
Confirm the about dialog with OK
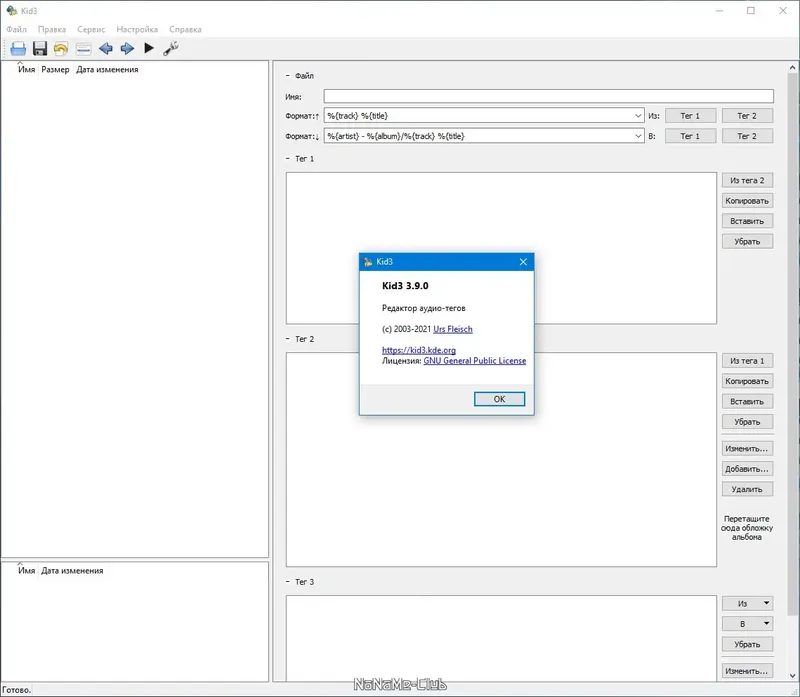coord(499,399)
